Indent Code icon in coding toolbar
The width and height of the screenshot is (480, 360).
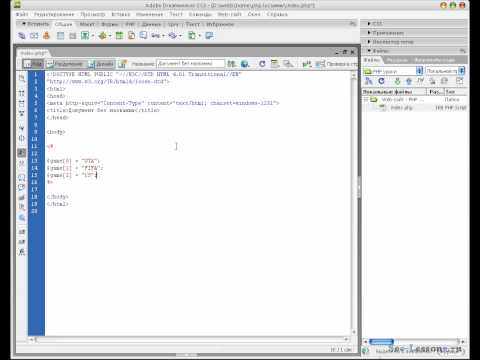click(x=22, y=232)
